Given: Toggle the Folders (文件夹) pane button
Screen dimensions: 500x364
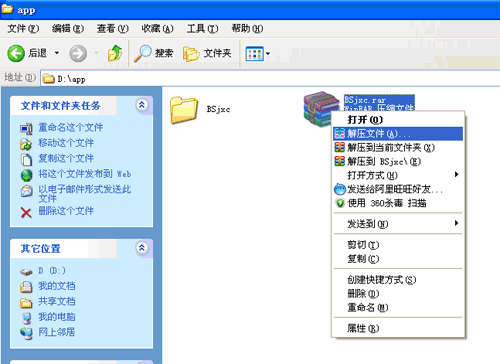Looking at the screenshot, I should [x=207, y=53].
